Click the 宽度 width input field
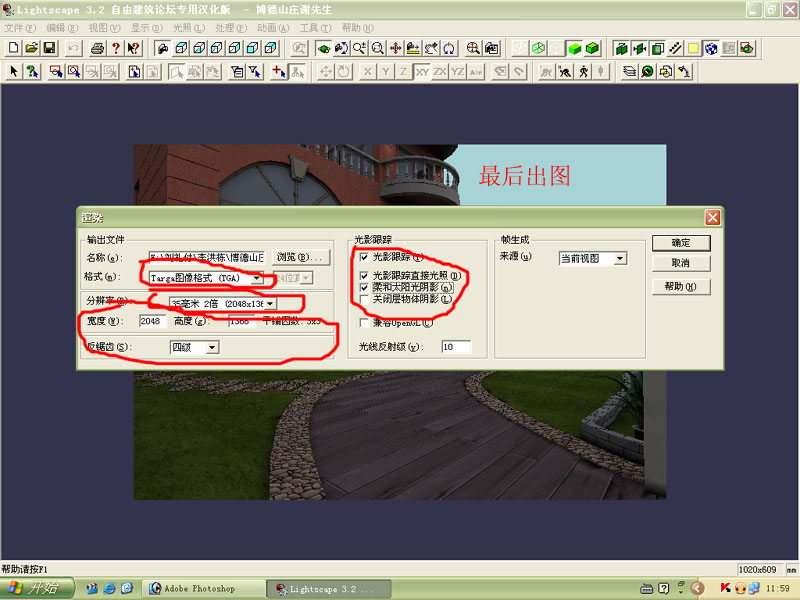Screen dimensions: 800x600 coord(153,321)
